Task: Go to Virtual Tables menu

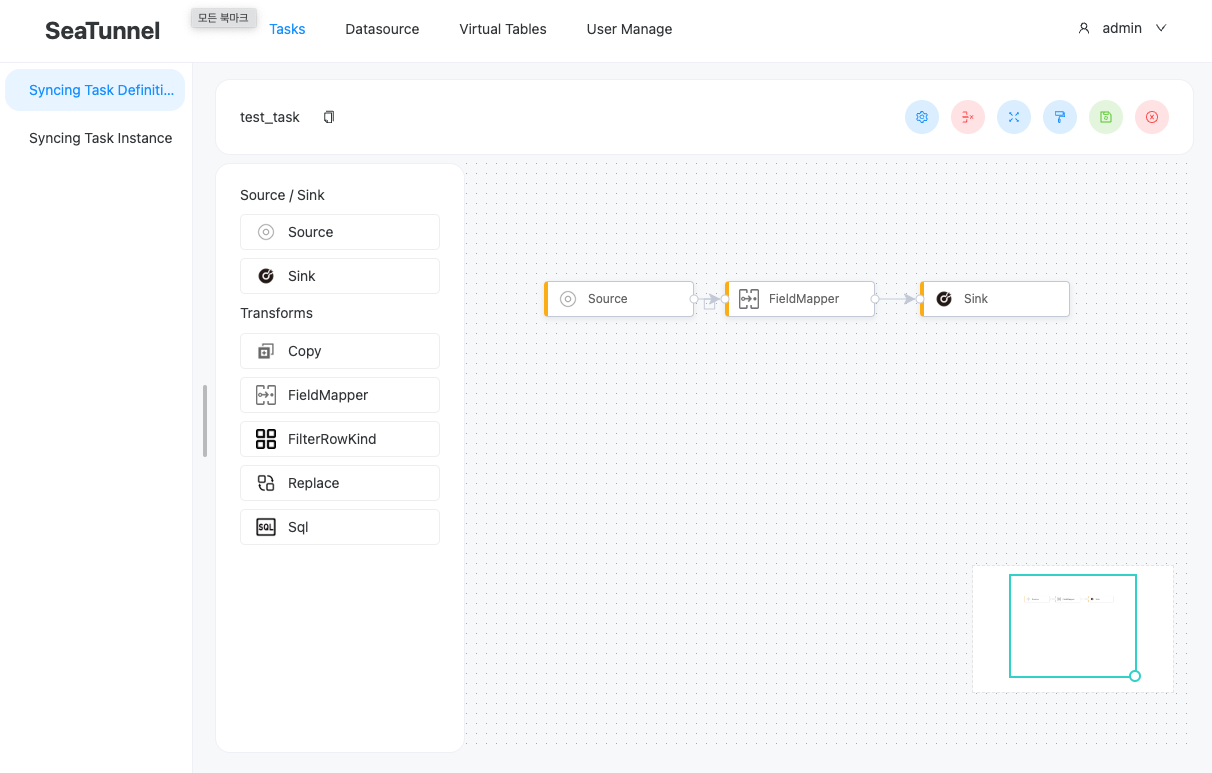Action: pyautogui.click(x=503, y=29)
